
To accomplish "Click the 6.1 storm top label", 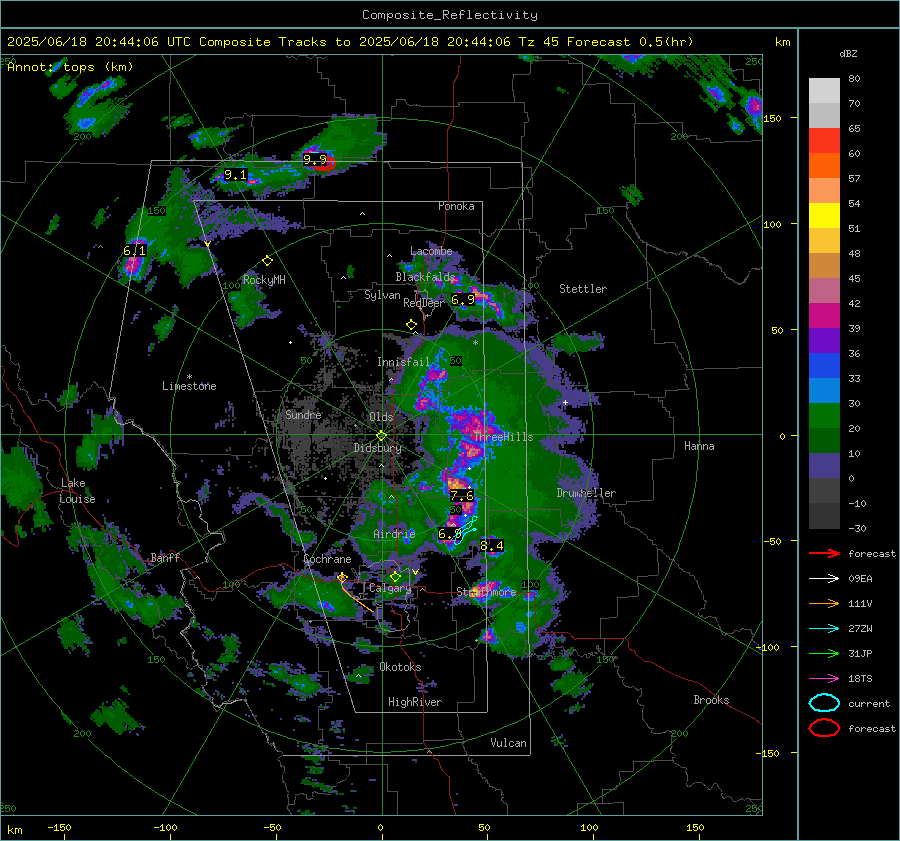I will point(134,250).
